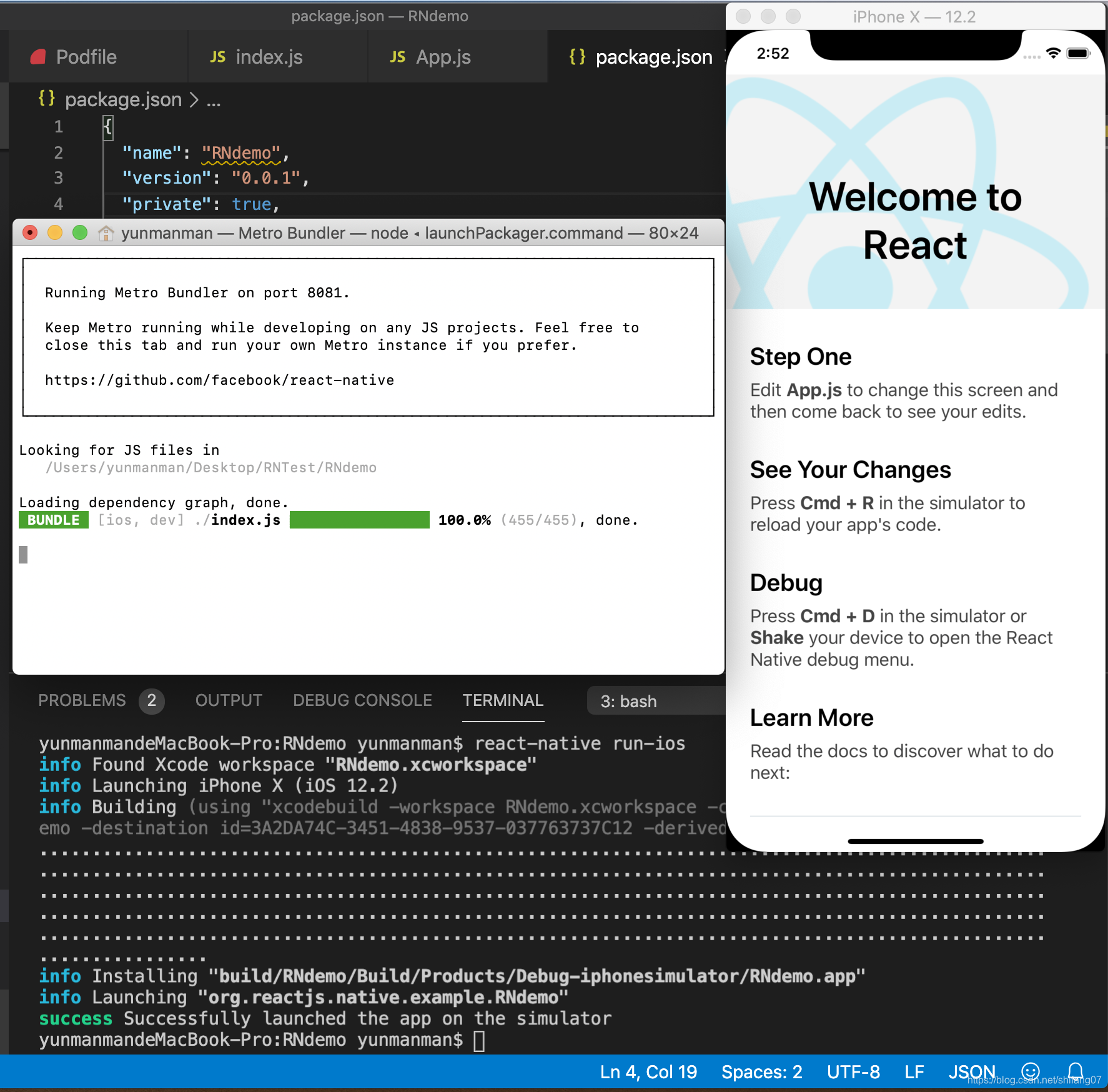The height and width of the screenshot is (1092, 1108).
Task: Click the 2:52 clock in the simulator
Action: tap(773, 53)
